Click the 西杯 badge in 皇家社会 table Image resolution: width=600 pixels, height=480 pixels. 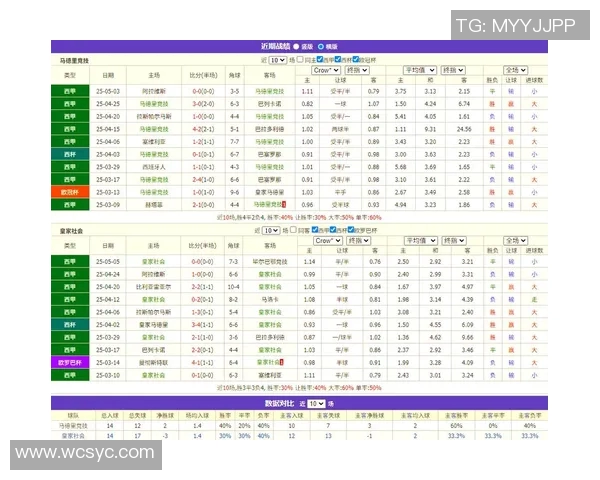(x=69, y=324)
